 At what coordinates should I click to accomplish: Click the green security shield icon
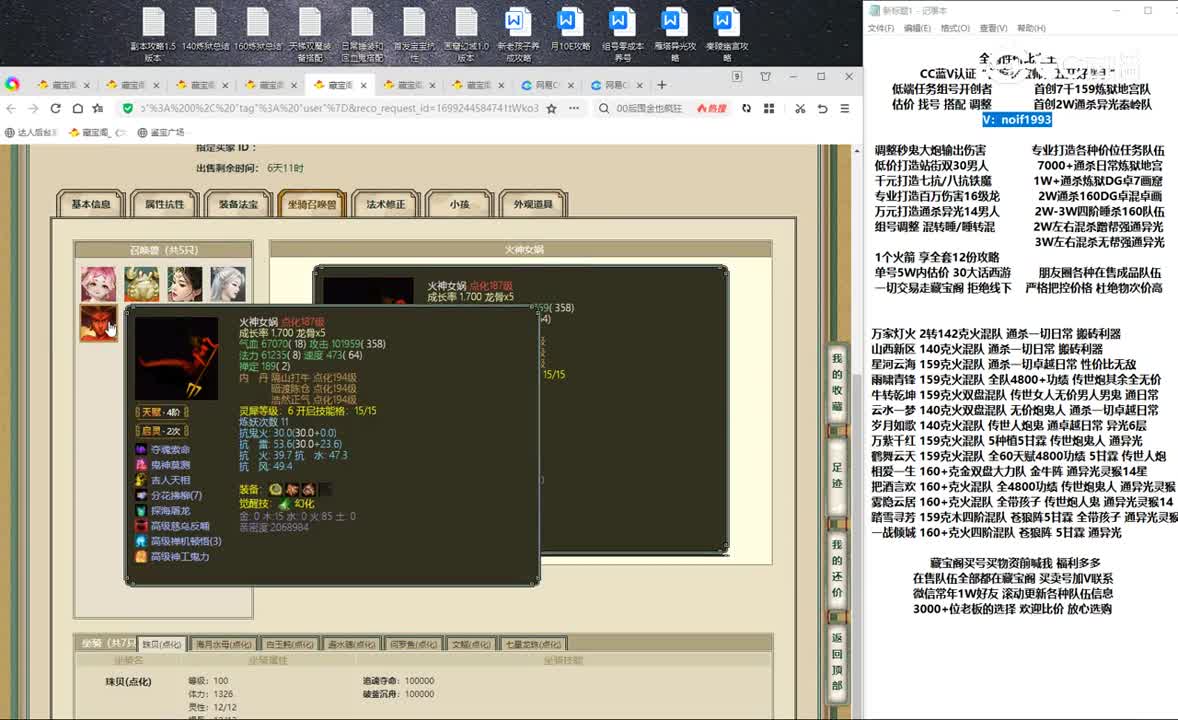[x=128, y=108]
